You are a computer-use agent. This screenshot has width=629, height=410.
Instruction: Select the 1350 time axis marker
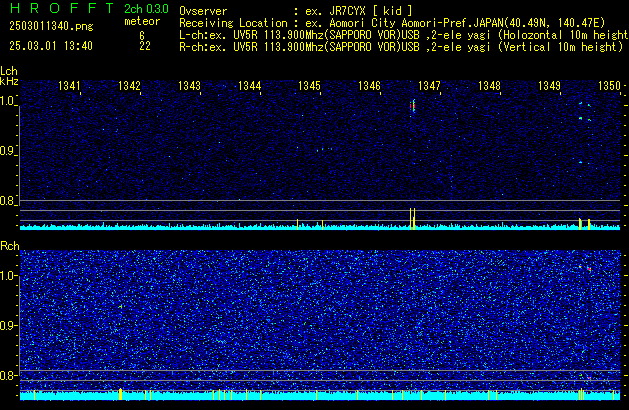pyautogui.click(x=610, y=86)
